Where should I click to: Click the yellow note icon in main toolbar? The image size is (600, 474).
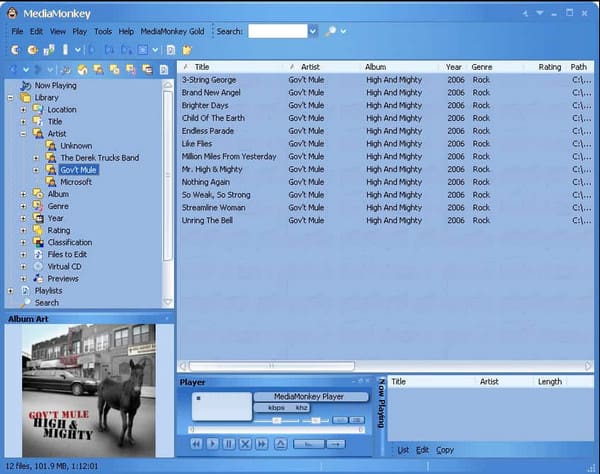coord(187,50)
